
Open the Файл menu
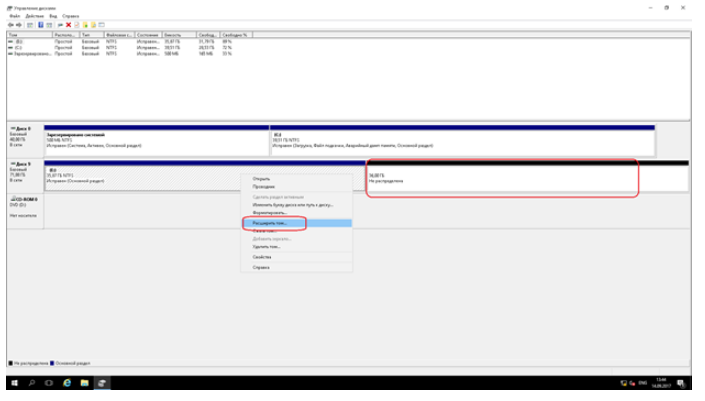coord(12,14)
